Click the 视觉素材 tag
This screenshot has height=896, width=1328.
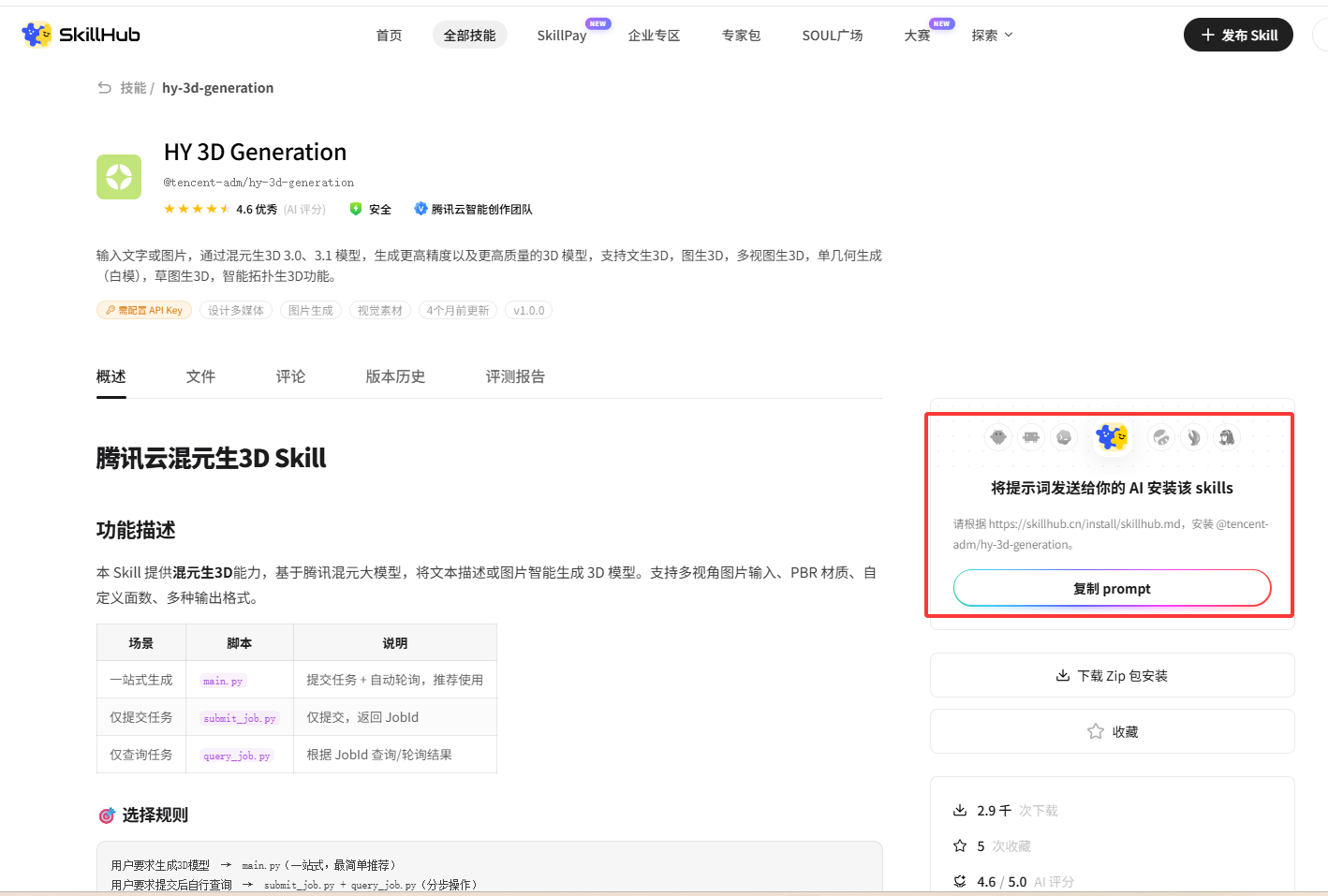point(380,310)
